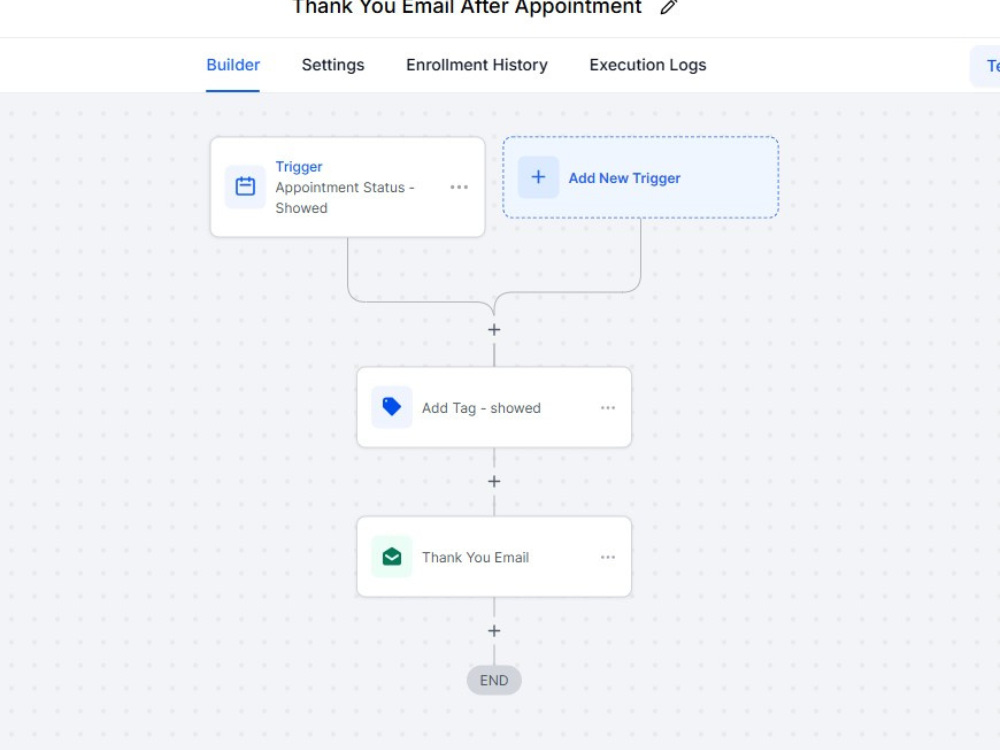Click the 'Trigger' link label
This screenshot has width=1000, height=750.
(298, 166)
